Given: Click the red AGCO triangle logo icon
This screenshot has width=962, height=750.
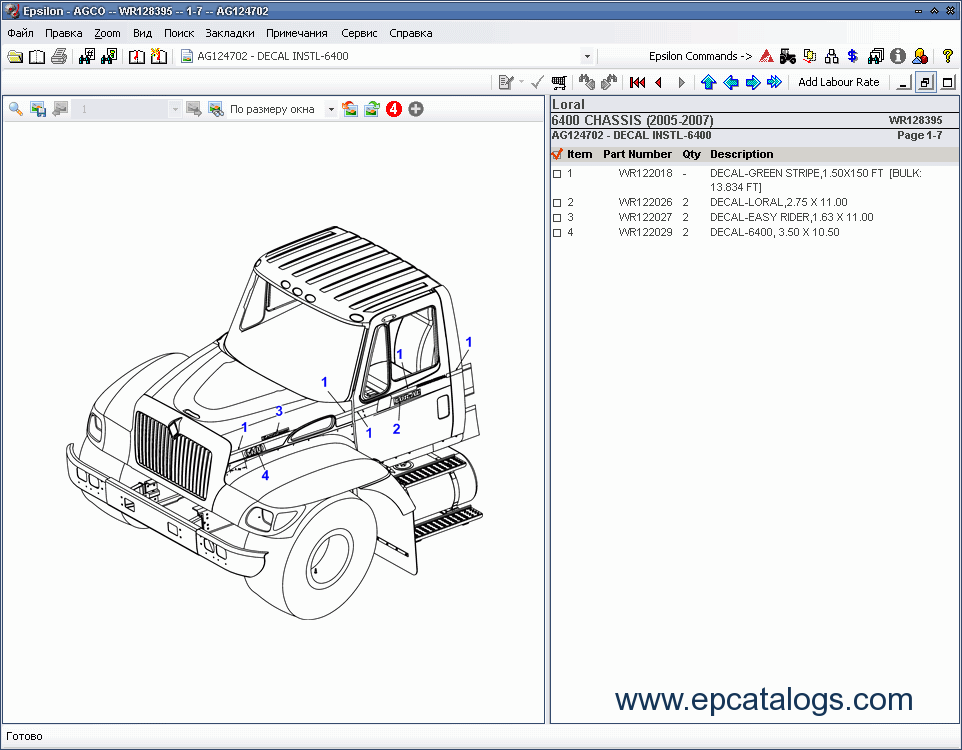Looking at the screenshot, I should (x=766, y=56).
